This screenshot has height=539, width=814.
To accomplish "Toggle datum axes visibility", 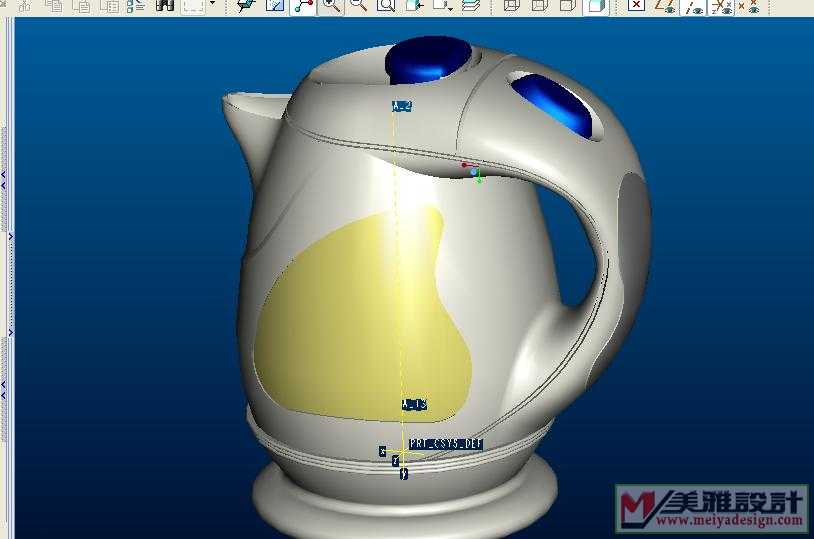I will [x=692, y=5].
